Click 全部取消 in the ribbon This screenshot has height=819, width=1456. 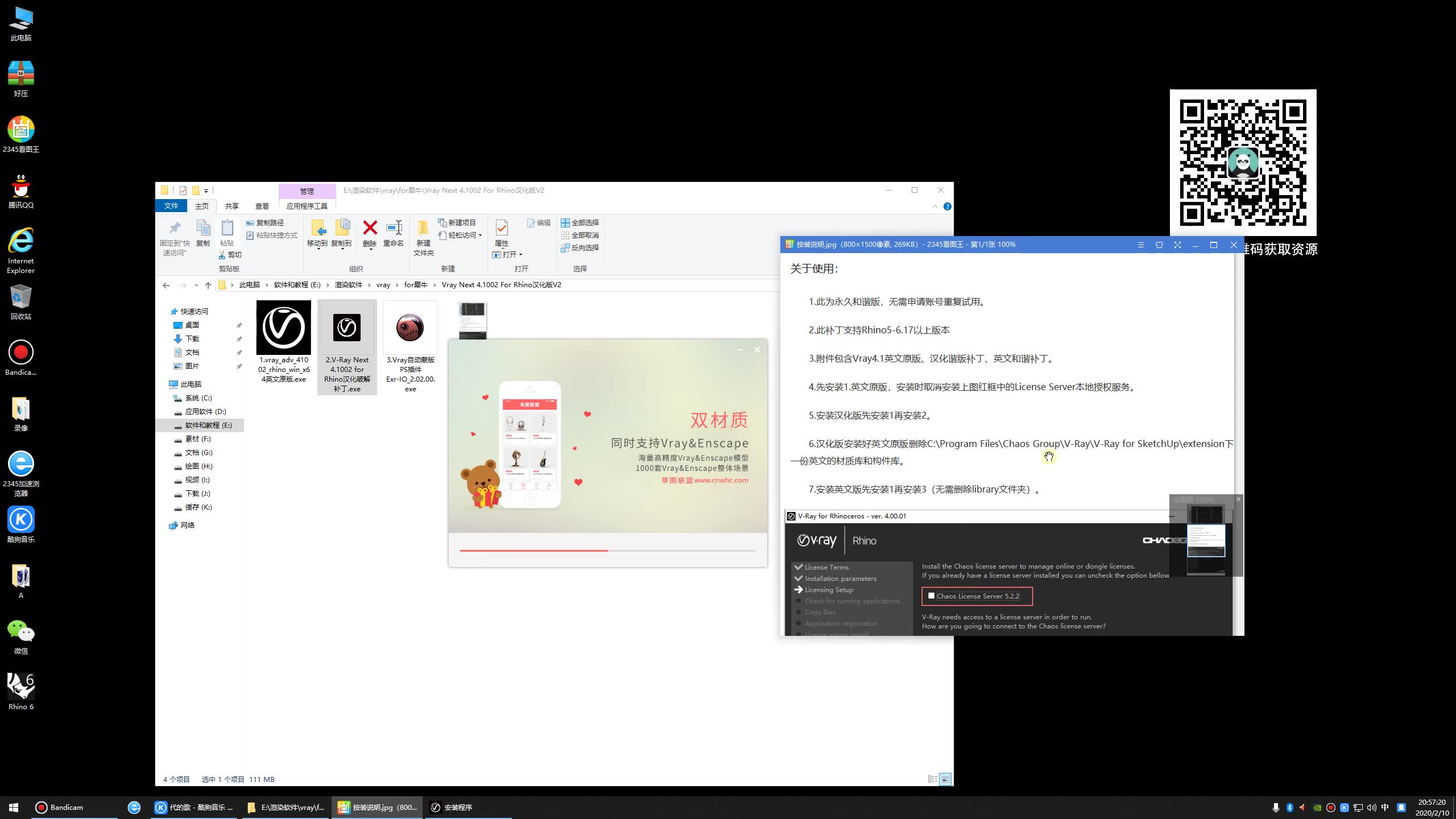click(580, 235)
